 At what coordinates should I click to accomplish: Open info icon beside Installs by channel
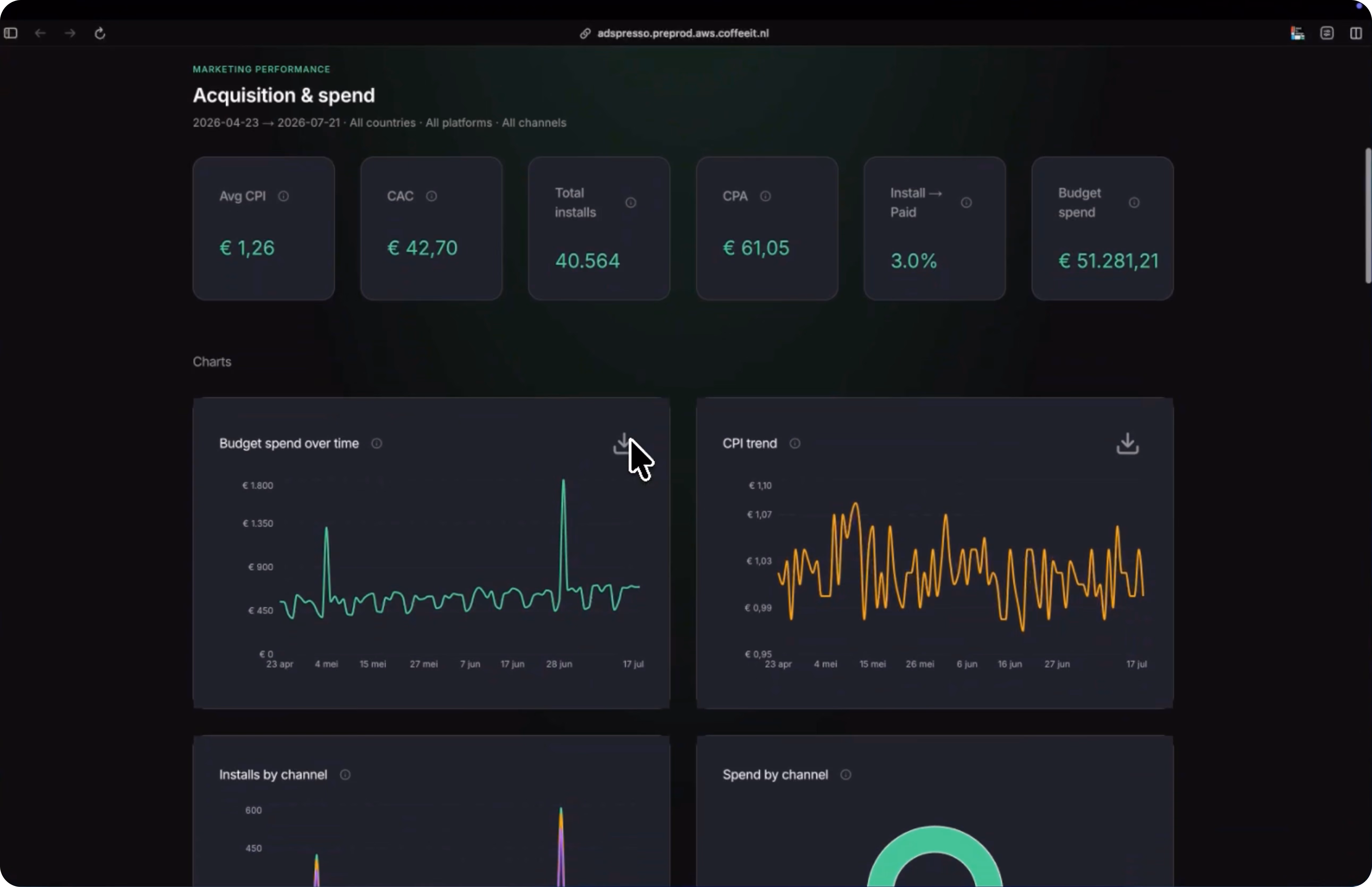[x=345, y=775]
